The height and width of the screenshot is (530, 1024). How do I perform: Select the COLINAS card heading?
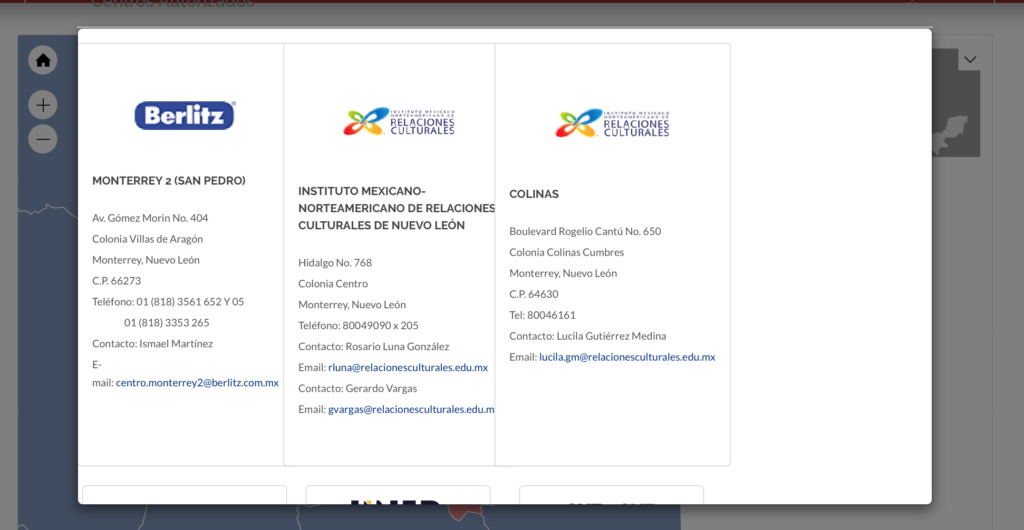coord(534,195)
